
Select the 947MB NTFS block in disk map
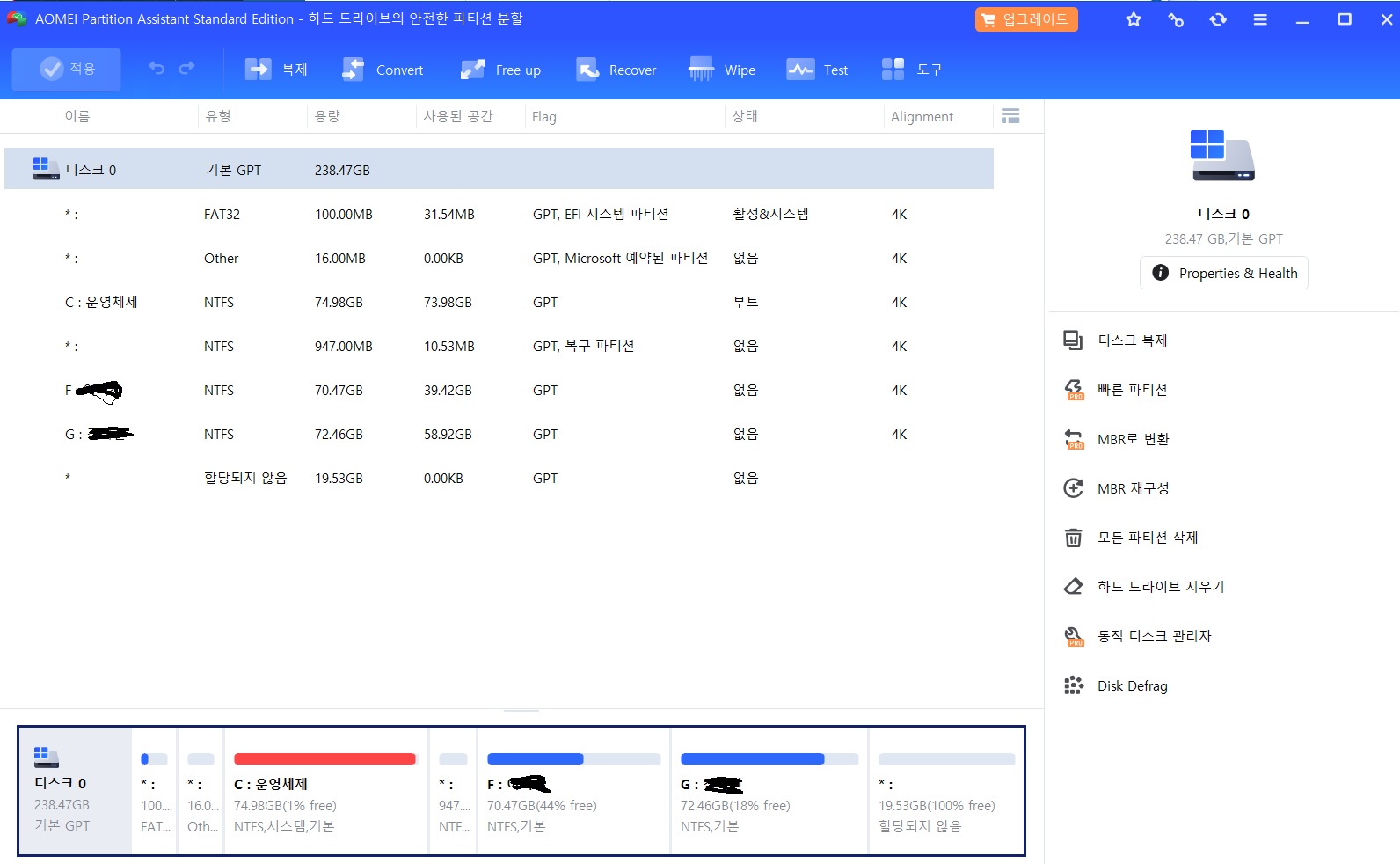(x=453, y=790)
